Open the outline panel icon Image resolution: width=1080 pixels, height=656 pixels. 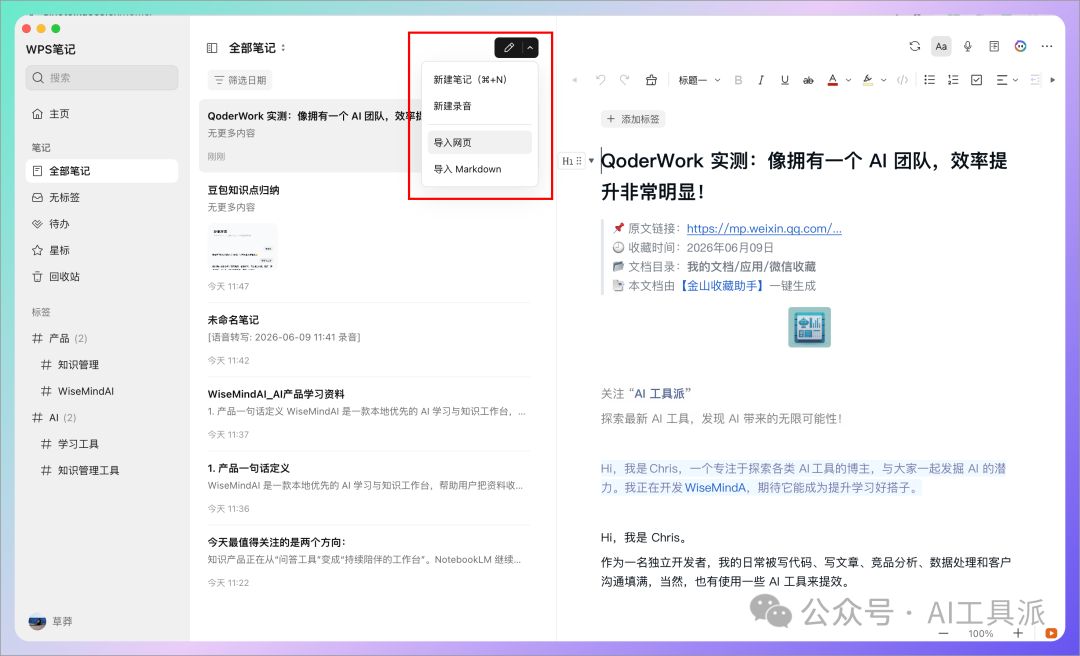(x=994, y=46)
